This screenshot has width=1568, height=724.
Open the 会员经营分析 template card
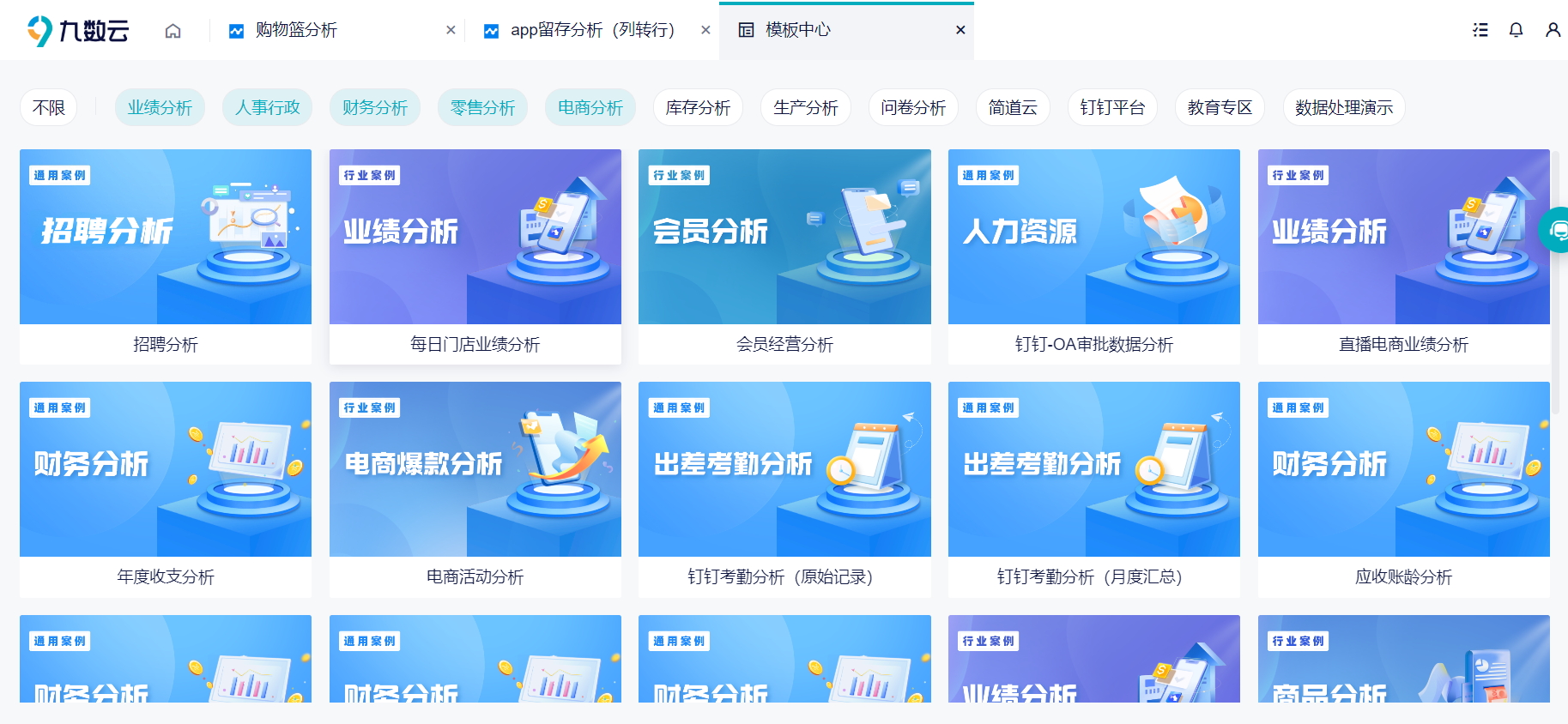click(x=784, y=256)
